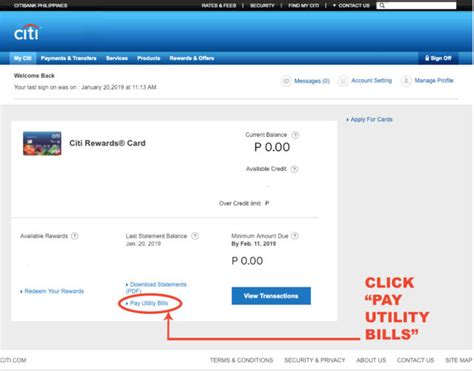This screenshot has height=371, width=474.
Task: Click About Us footer link
Action: point(371,360)
